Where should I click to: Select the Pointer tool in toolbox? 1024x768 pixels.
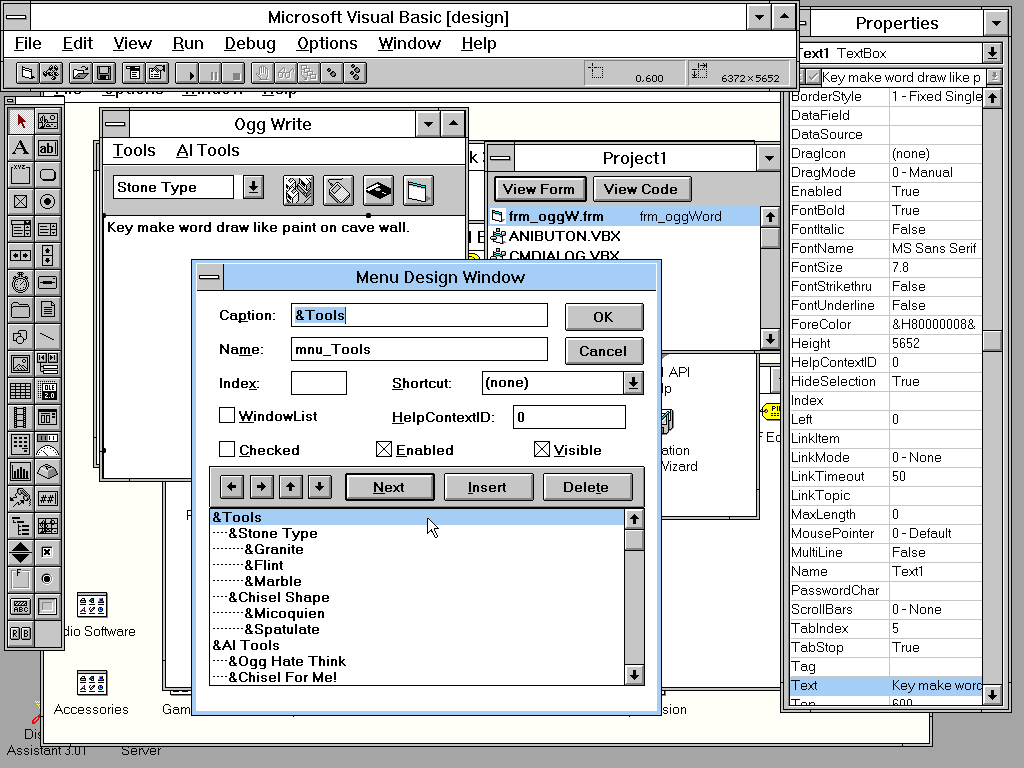[20, 121]
